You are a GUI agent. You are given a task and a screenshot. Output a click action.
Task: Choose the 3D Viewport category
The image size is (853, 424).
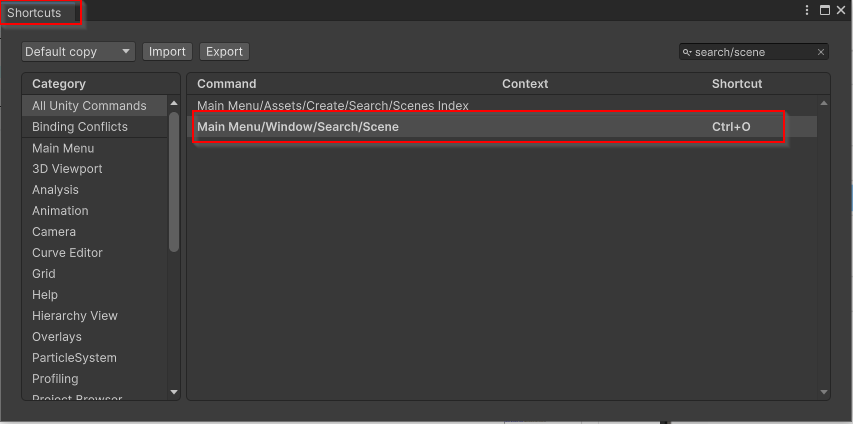tap(67, 169)
